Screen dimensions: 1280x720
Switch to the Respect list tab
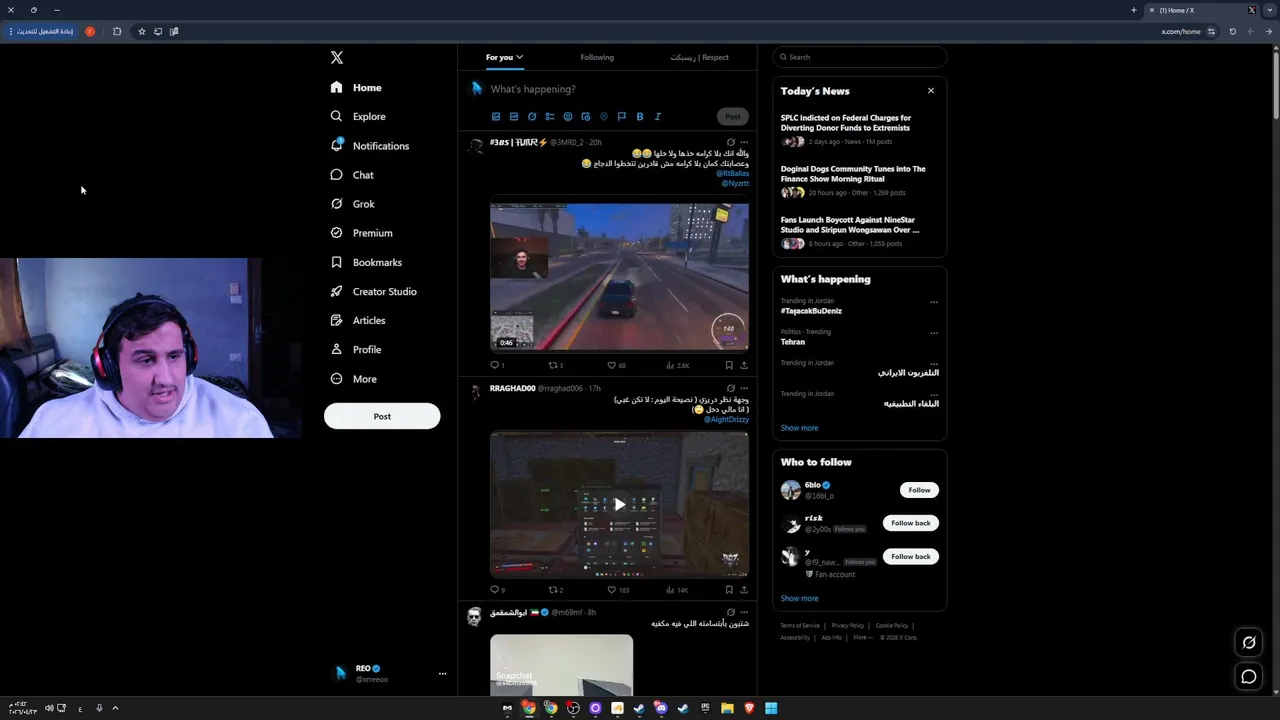tap(699, 58)
